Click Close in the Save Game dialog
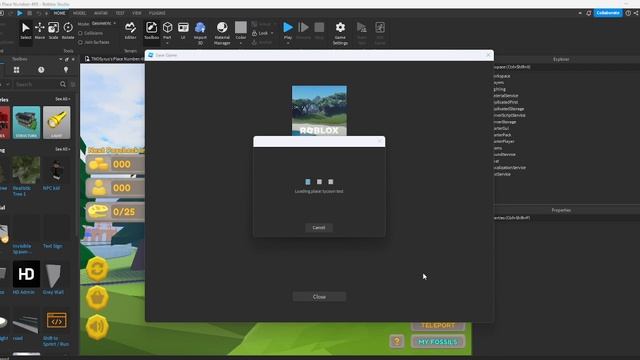 point(319,297)
